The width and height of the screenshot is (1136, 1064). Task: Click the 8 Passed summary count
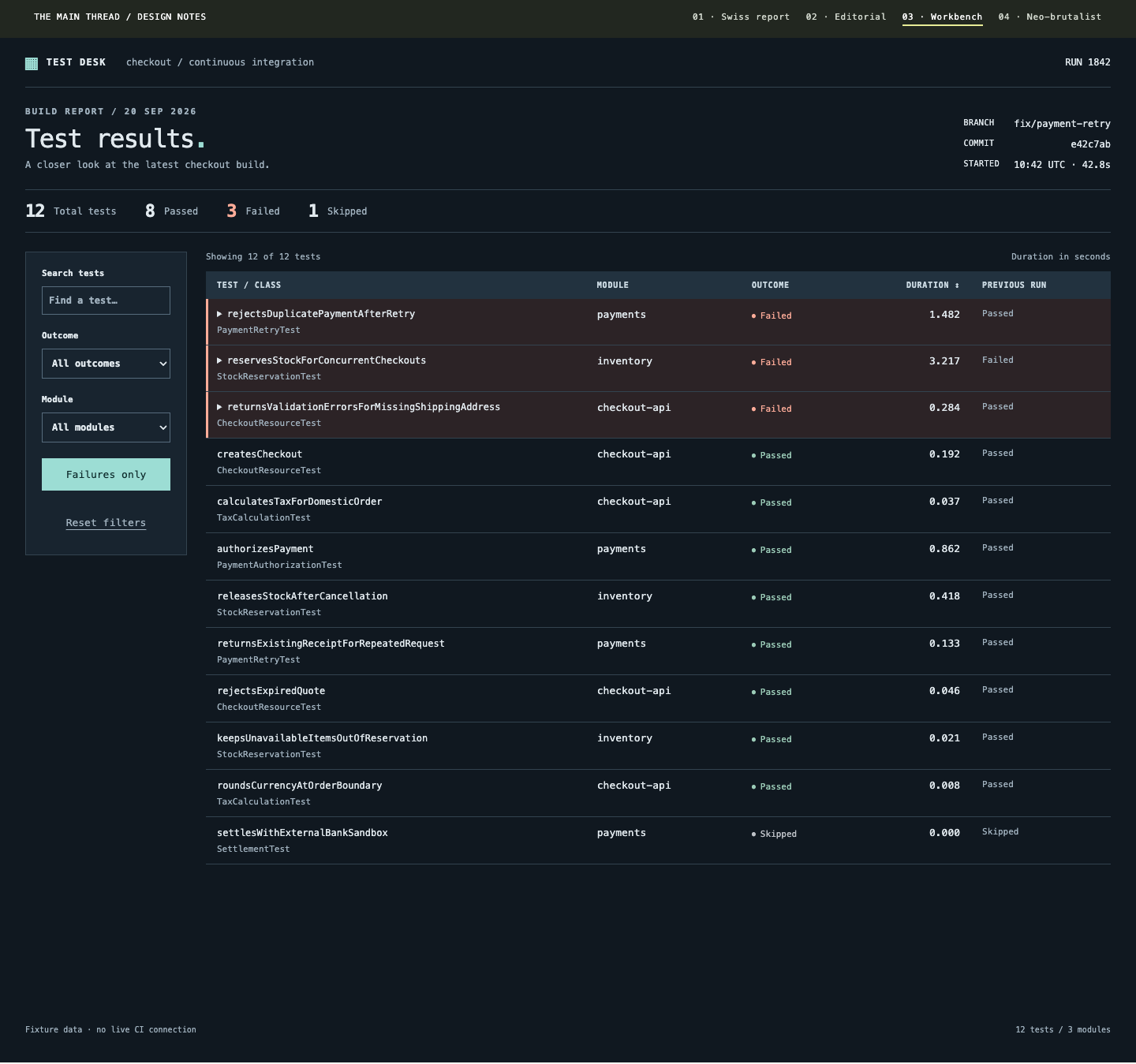[171, 211]
